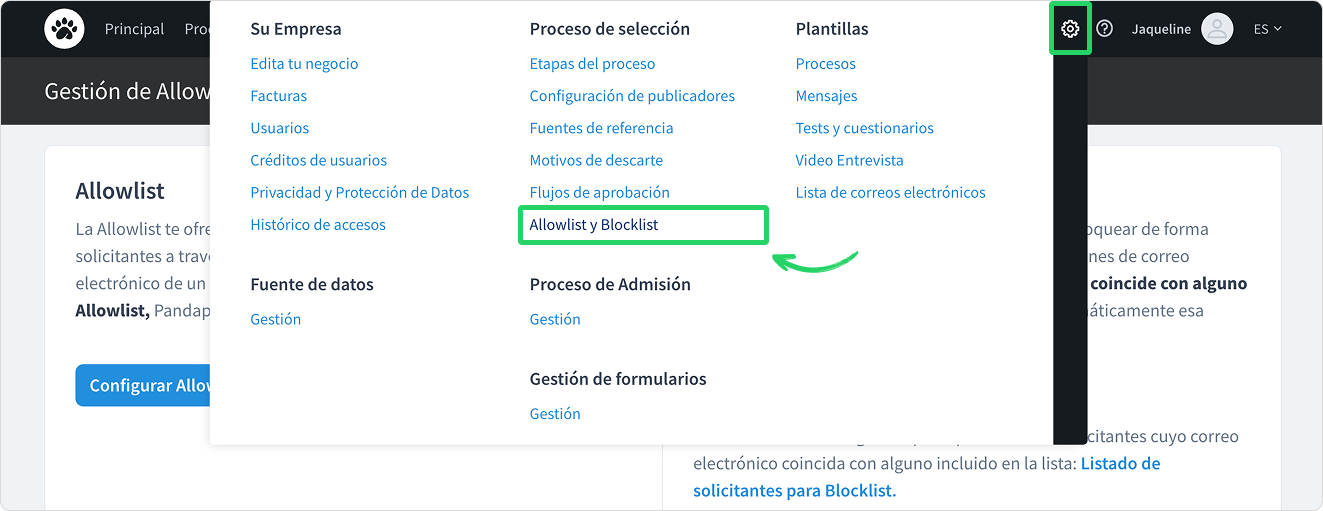Open Edita tu negocio link
Image resolution: width=1323 pixels, height=511 pixels.
(304, 64)
